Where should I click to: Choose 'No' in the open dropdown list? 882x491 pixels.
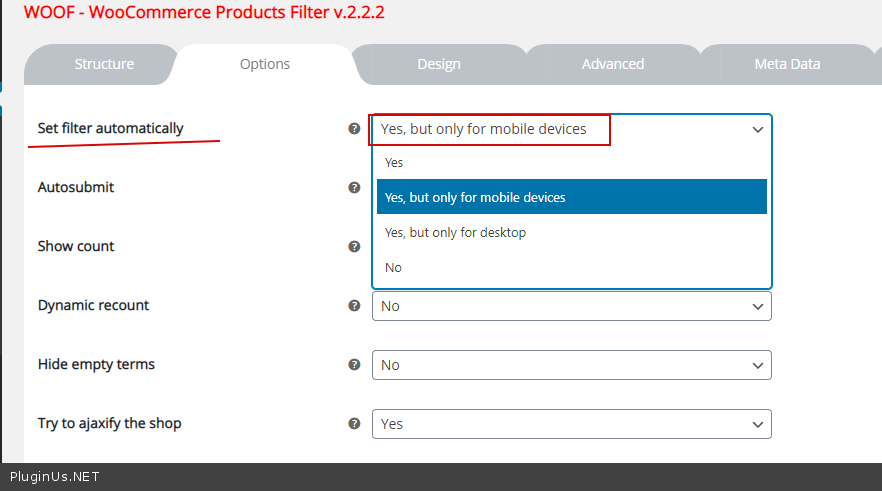click(x=393, y=267)
